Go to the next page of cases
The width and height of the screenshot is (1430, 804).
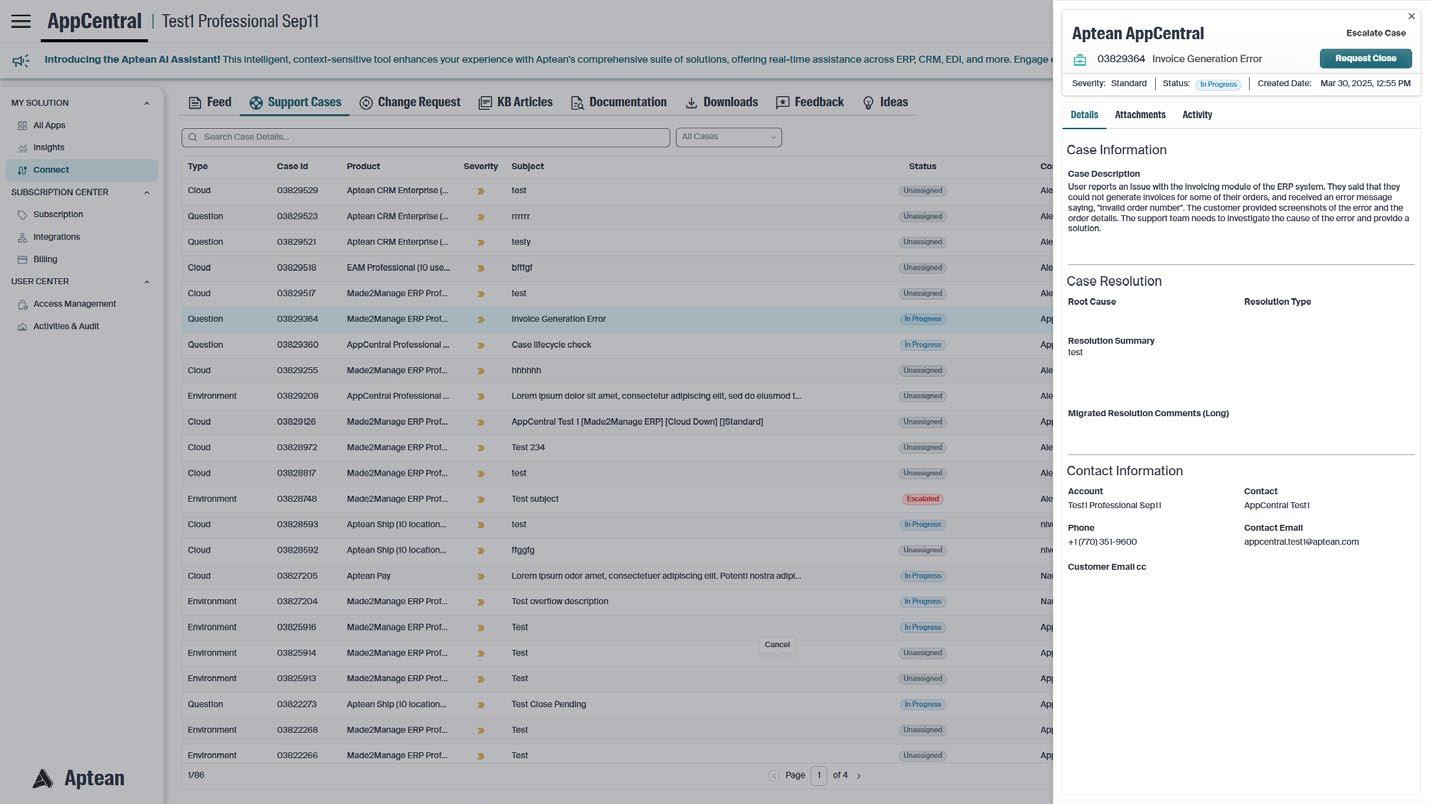pos(858,776)
